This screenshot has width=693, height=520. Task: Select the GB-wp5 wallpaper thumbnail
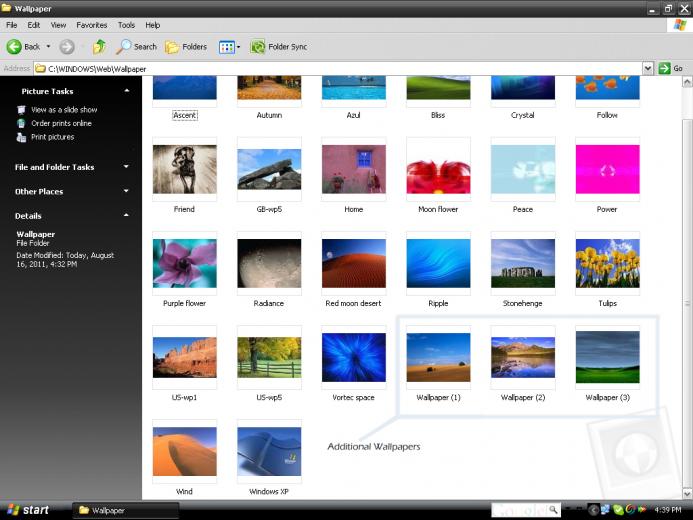coord(269,169)
